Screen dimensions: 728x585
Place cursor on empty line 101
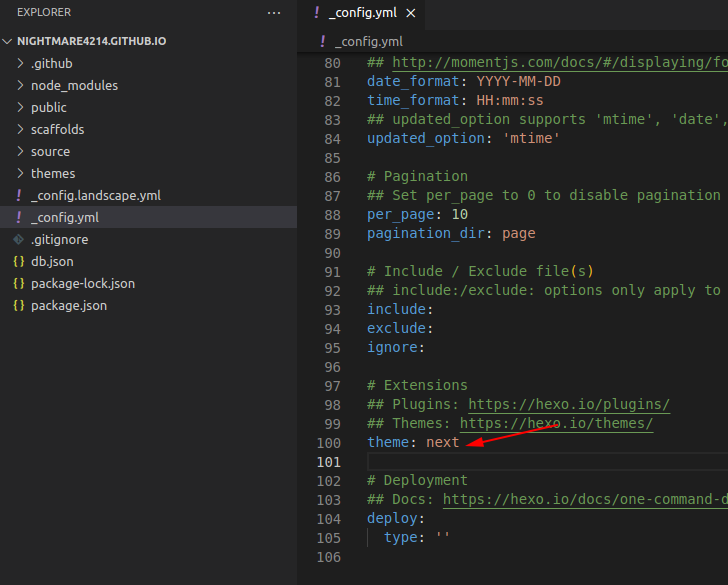click(x=547, y=462)
